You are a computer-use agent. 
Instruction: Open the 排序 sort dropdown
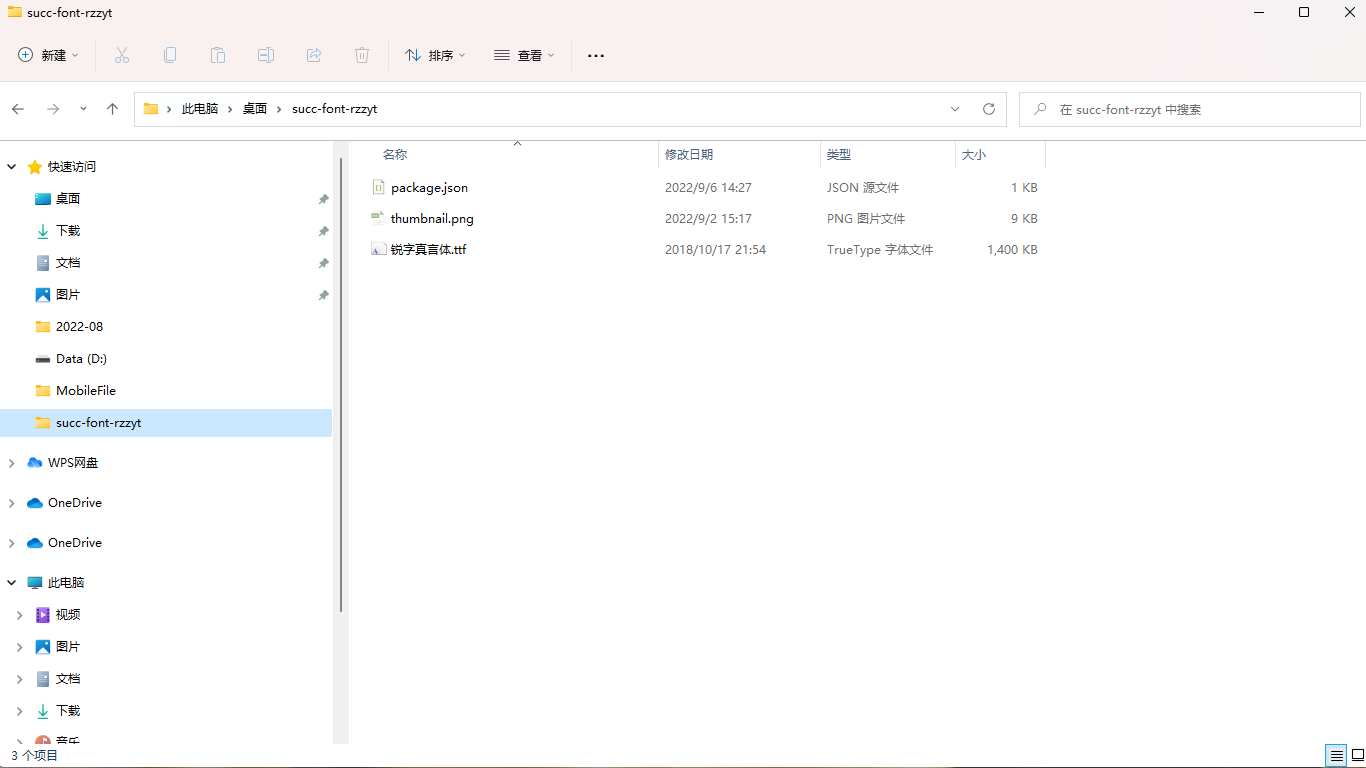(x=435, y=55)
